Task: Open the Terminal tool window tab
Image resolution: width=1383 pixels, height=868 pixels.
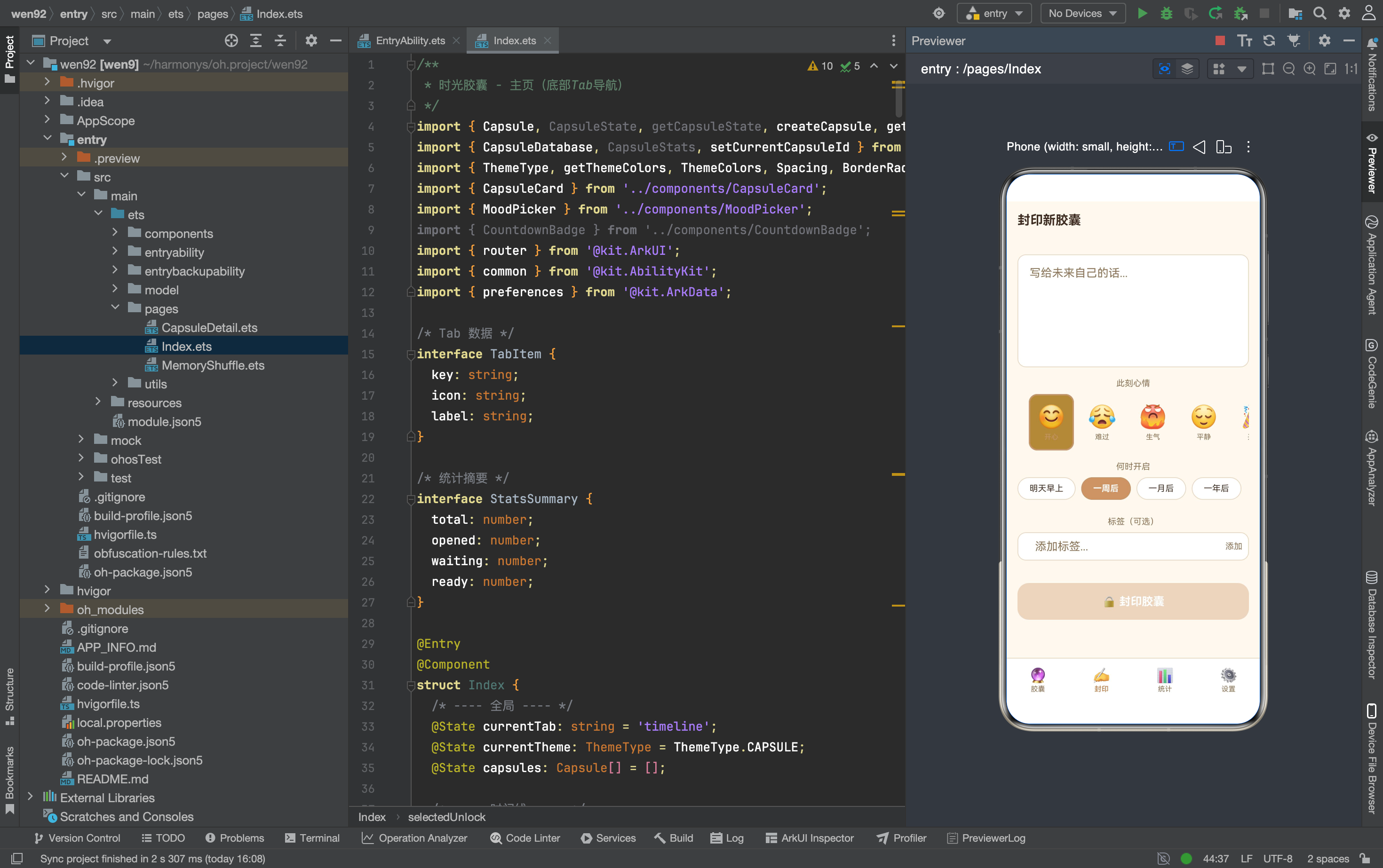Action: tap(312, 838)
